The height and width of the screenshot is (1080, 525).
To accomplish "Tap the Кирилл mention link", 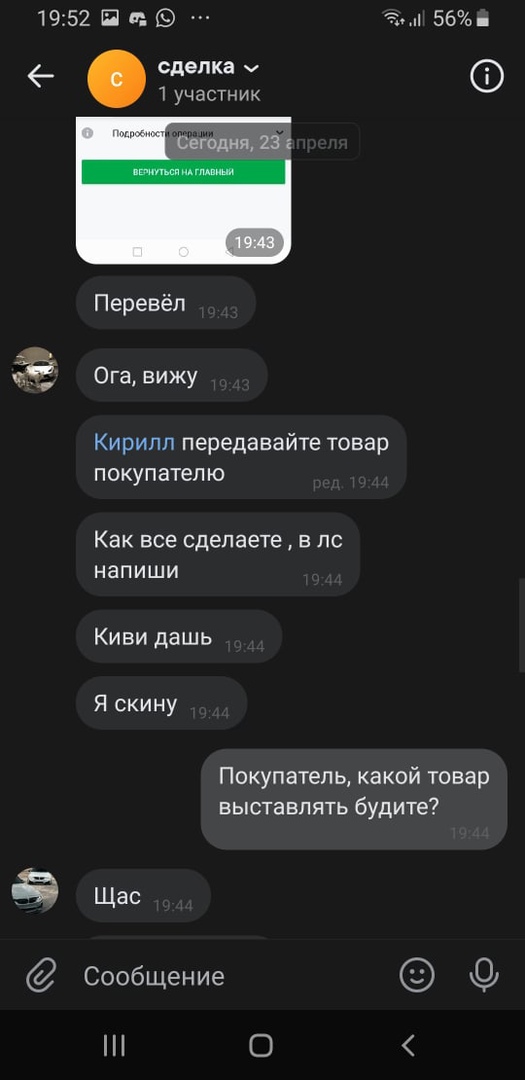I will [x=134, y=442].
